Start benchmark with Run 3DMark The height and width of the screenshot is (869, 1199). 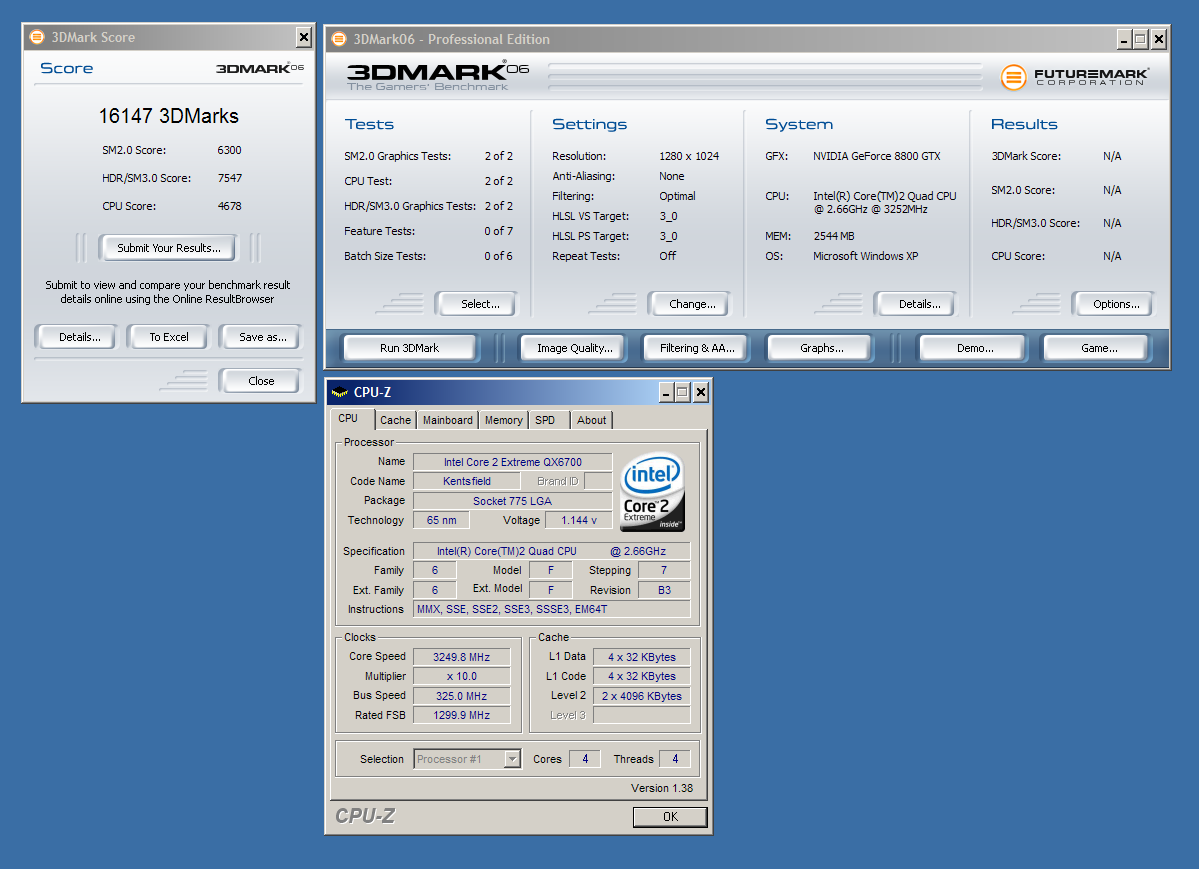[410, 348]
